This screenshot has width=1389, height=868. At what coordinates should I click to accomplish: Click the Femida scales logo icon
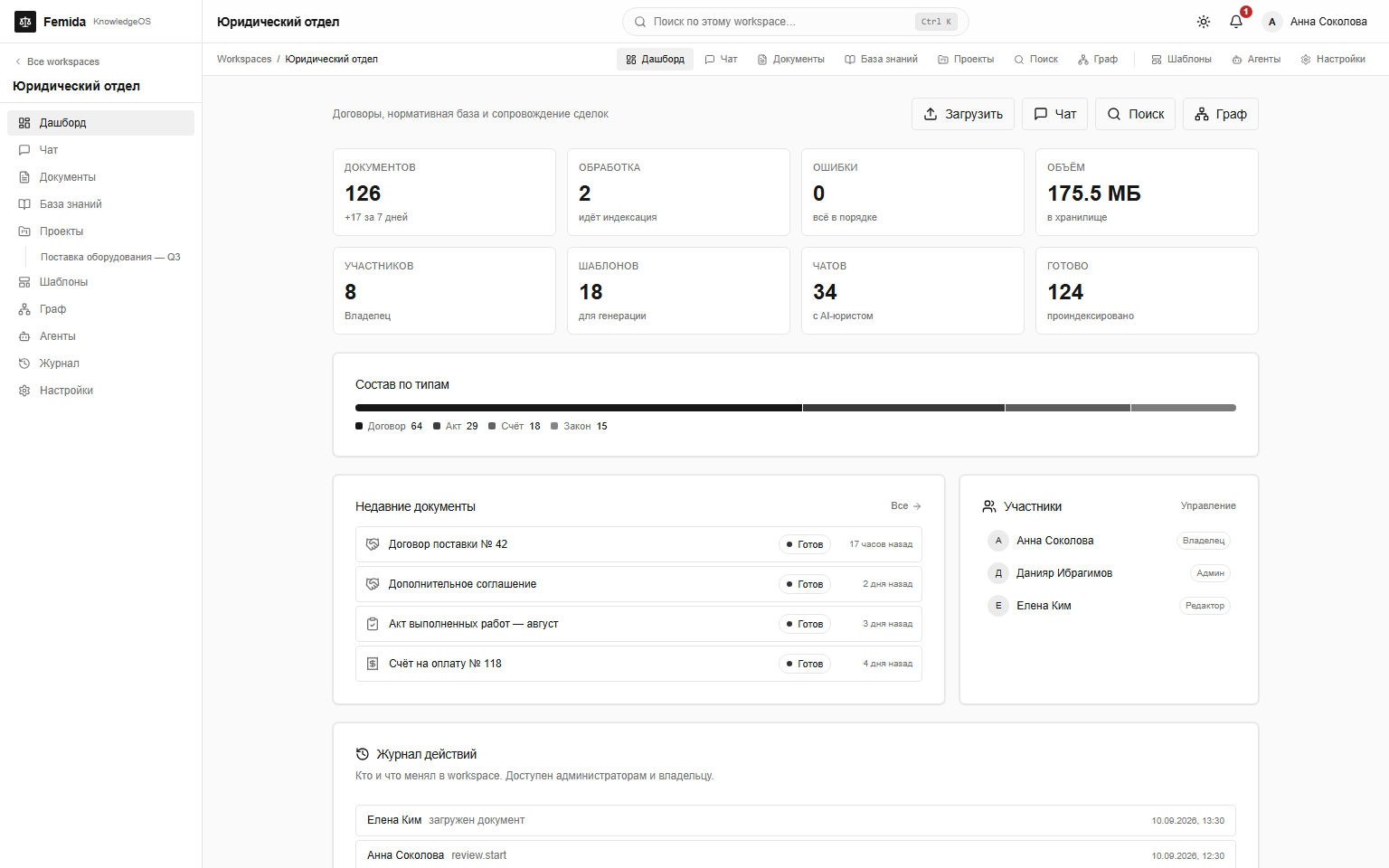pyautogui.click(x=25, y=22)
